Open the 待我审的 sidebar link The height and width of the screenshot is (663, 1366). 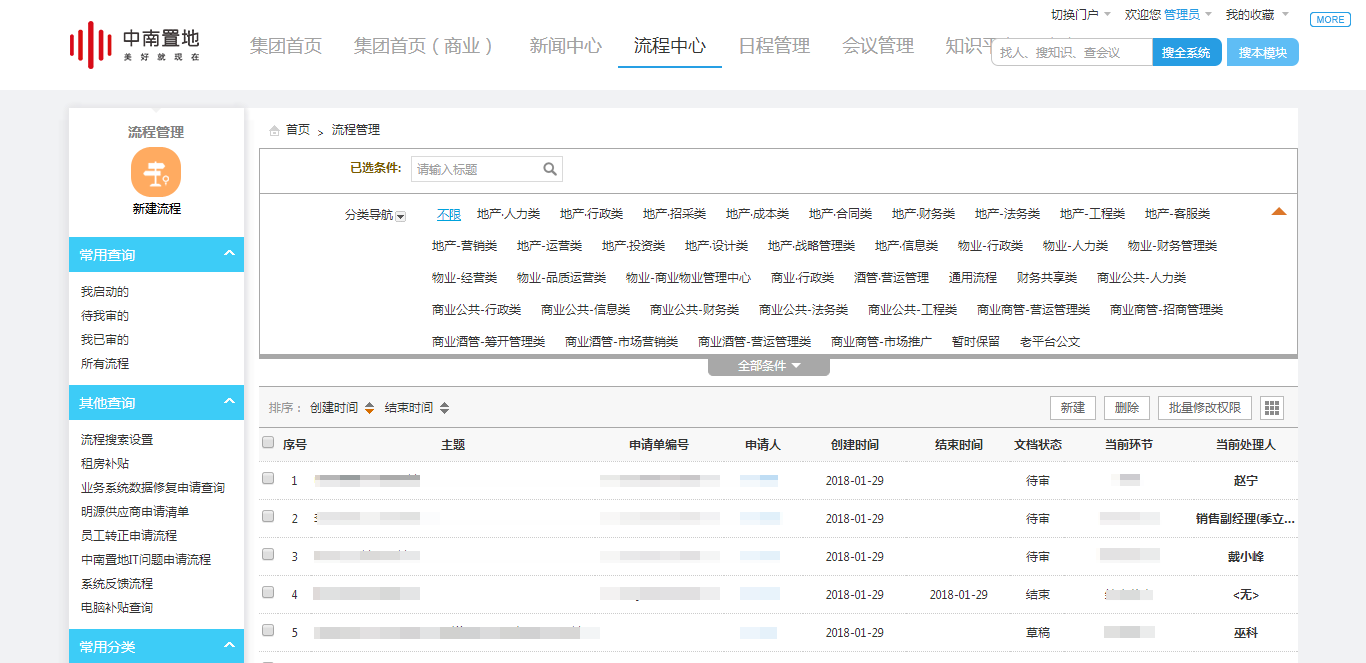tap(105, 316)
